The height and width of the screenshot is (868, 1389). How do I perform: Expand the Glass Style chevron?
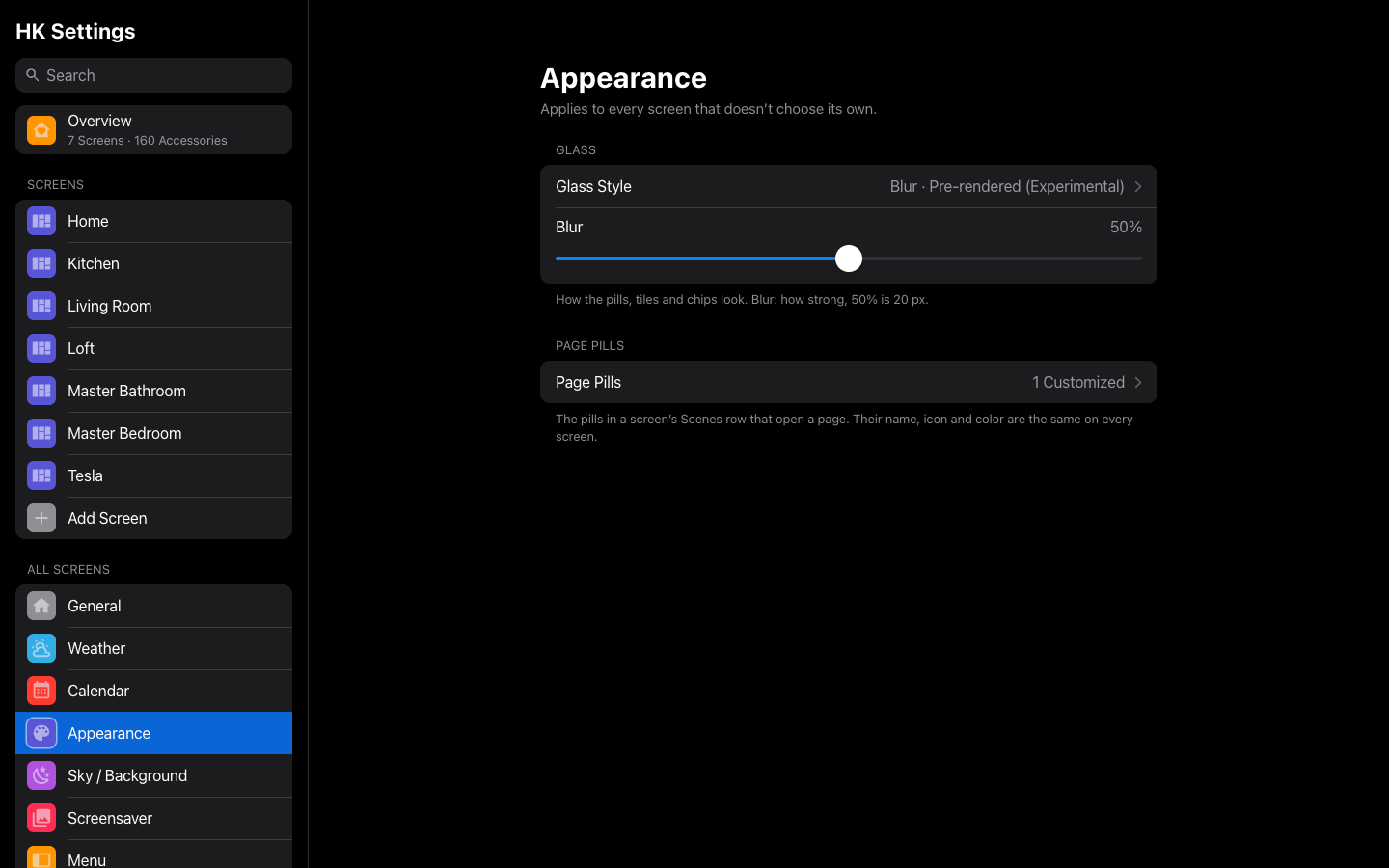[x=1138, y=187]
